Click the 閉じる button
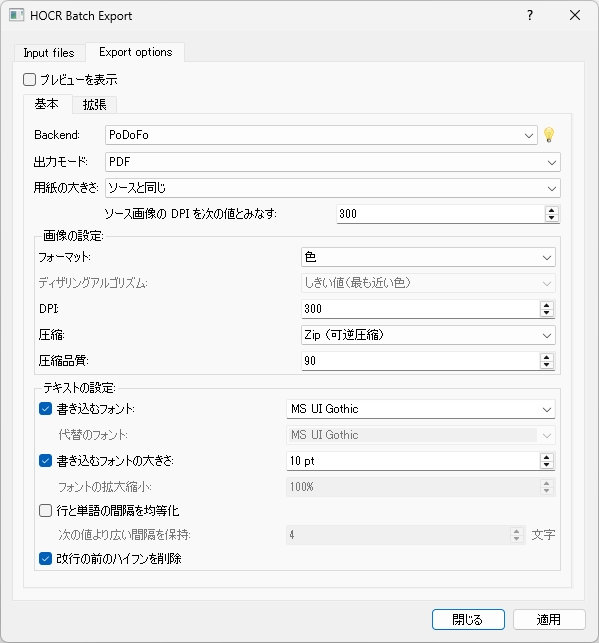This screenshot has width=599, height=643. [468, 619]
